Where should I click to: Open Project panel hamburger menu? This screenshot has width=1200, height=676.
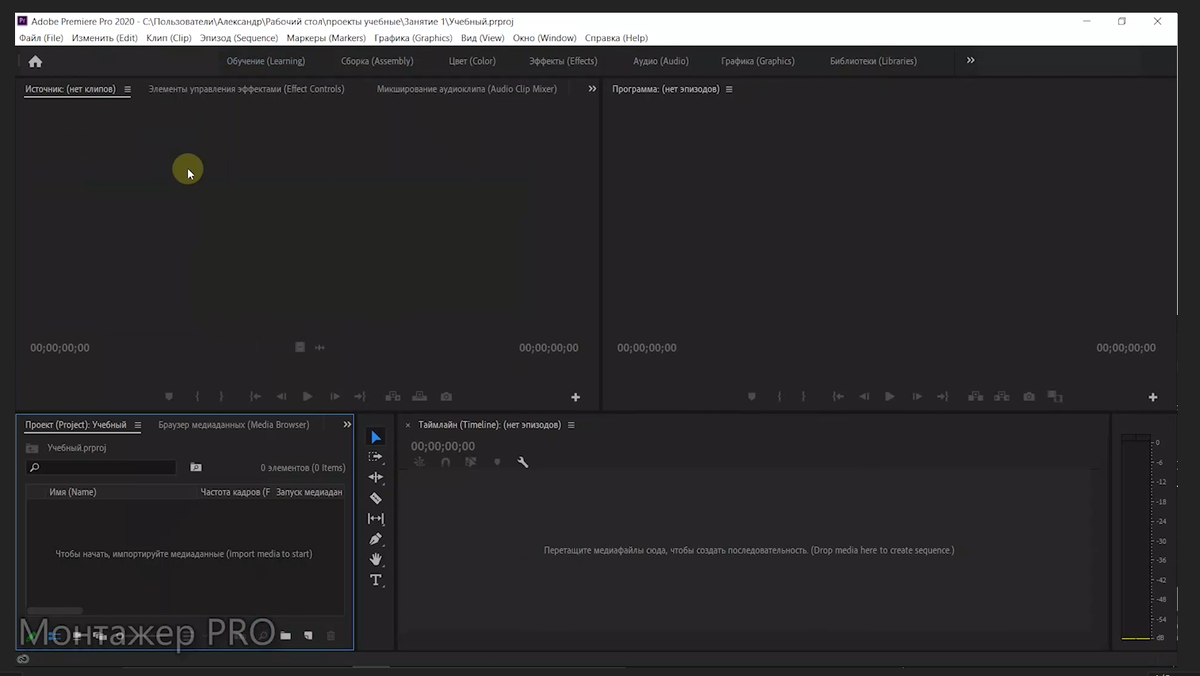point(138,425)
